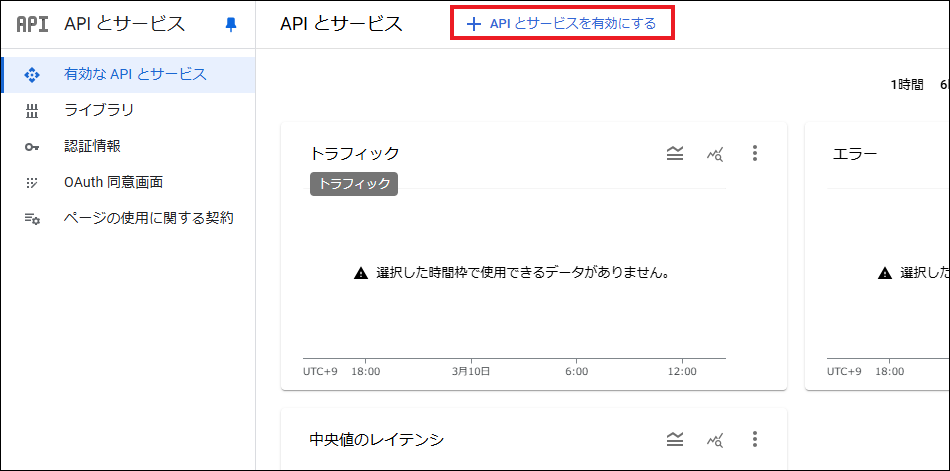The image size is (950, 471).
Task: Click the API とサービスを有効にする button
Action: point(562,24)
